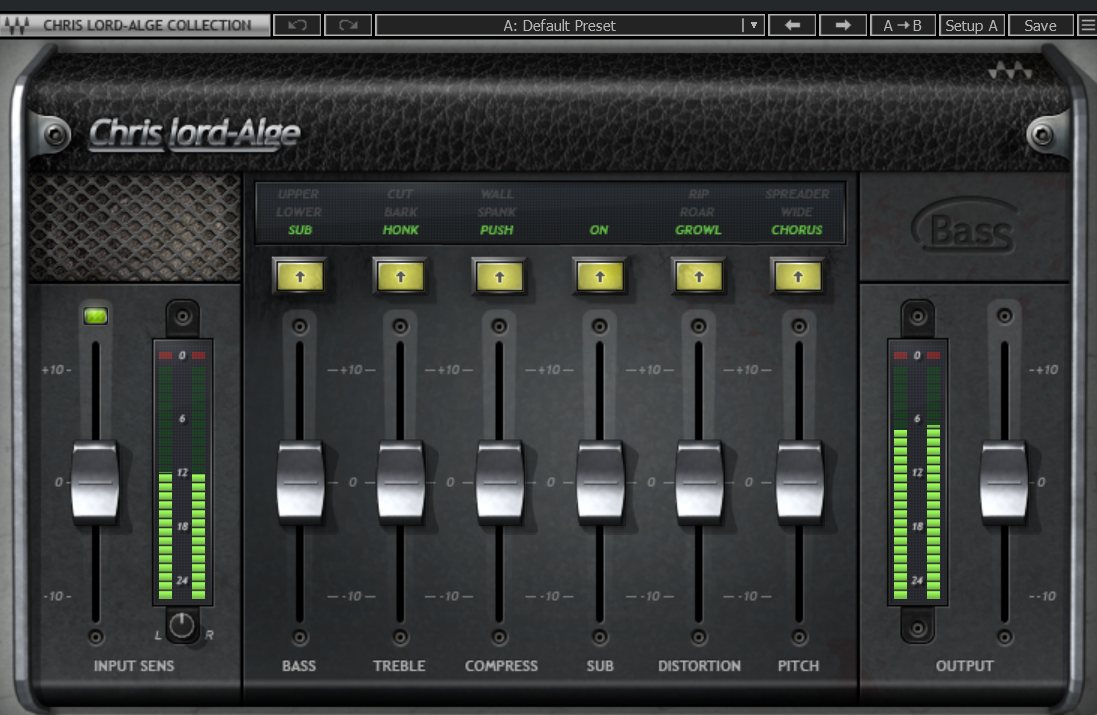Click the Output fader handle
The image size is (1097, 715).
point(1004,481)
